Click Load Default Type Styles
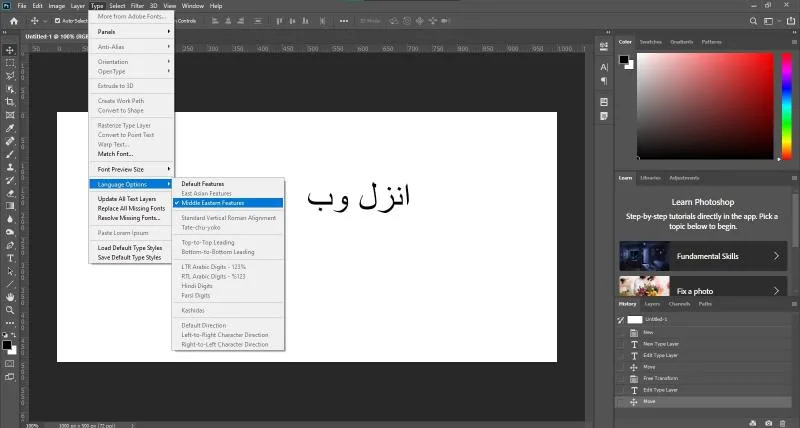800x428 pixels. pos(132,248)
